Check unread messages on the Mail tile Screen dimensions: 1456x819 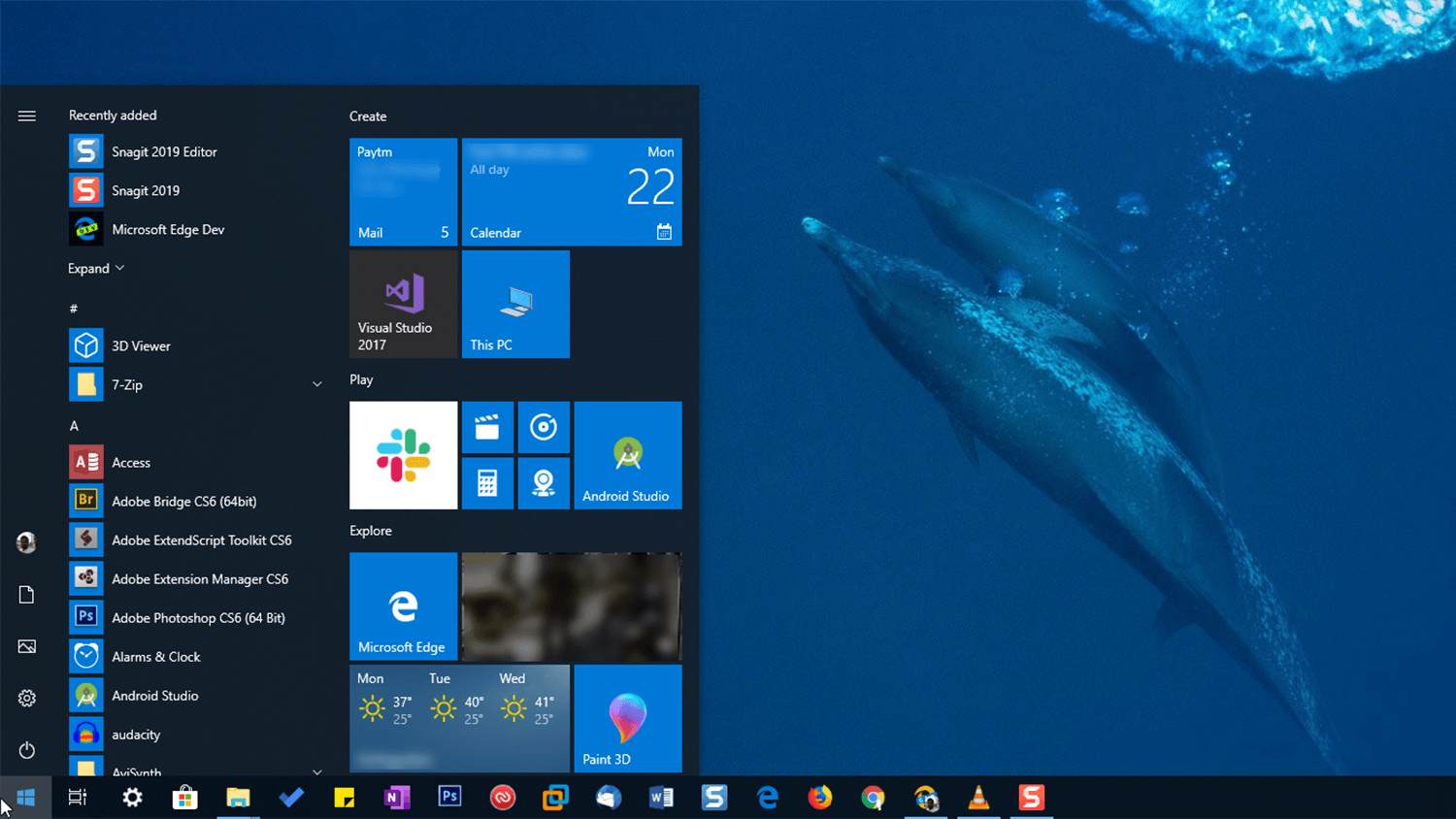tap(403, 192)
